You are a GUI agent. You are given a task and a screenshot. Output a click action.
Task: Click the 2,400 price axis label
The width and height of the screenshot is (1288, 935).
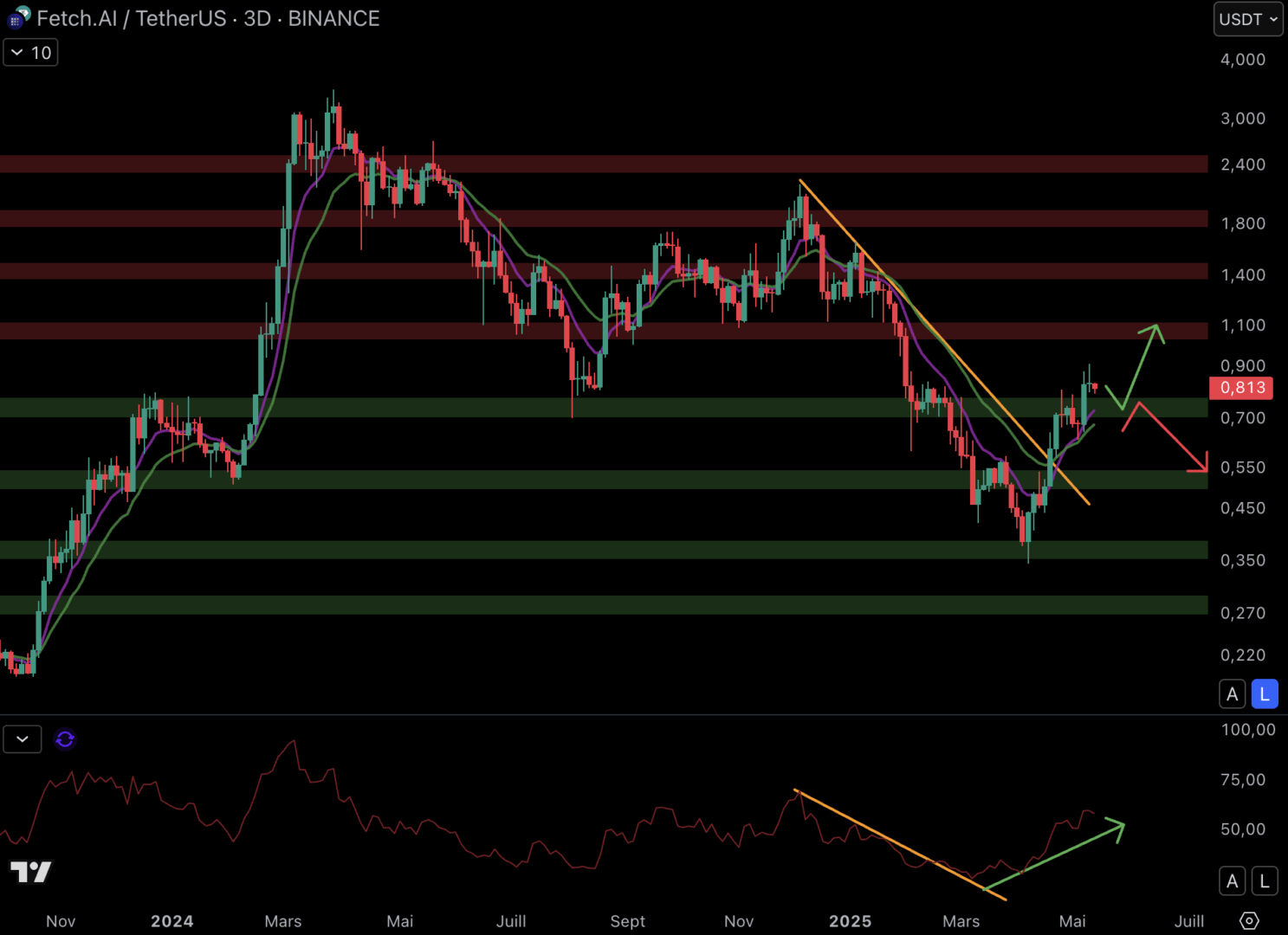(x=1243, y=164)
